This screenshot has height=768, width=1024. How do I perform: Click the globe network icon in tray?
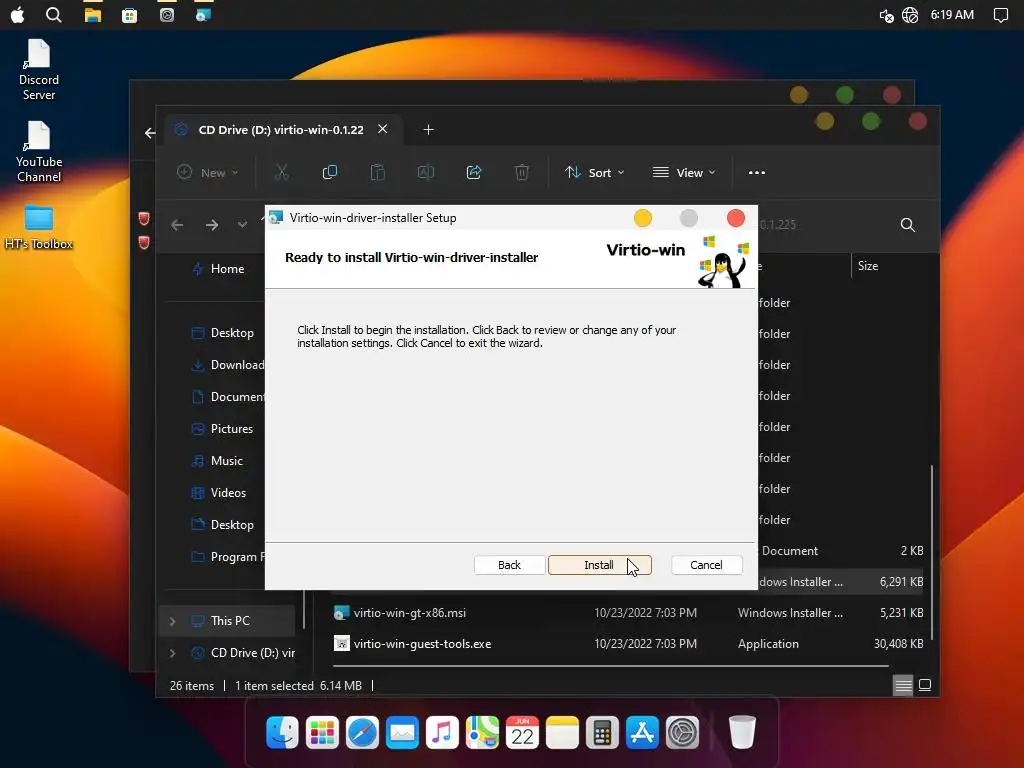pyautogui.click(x=910, y=14)
